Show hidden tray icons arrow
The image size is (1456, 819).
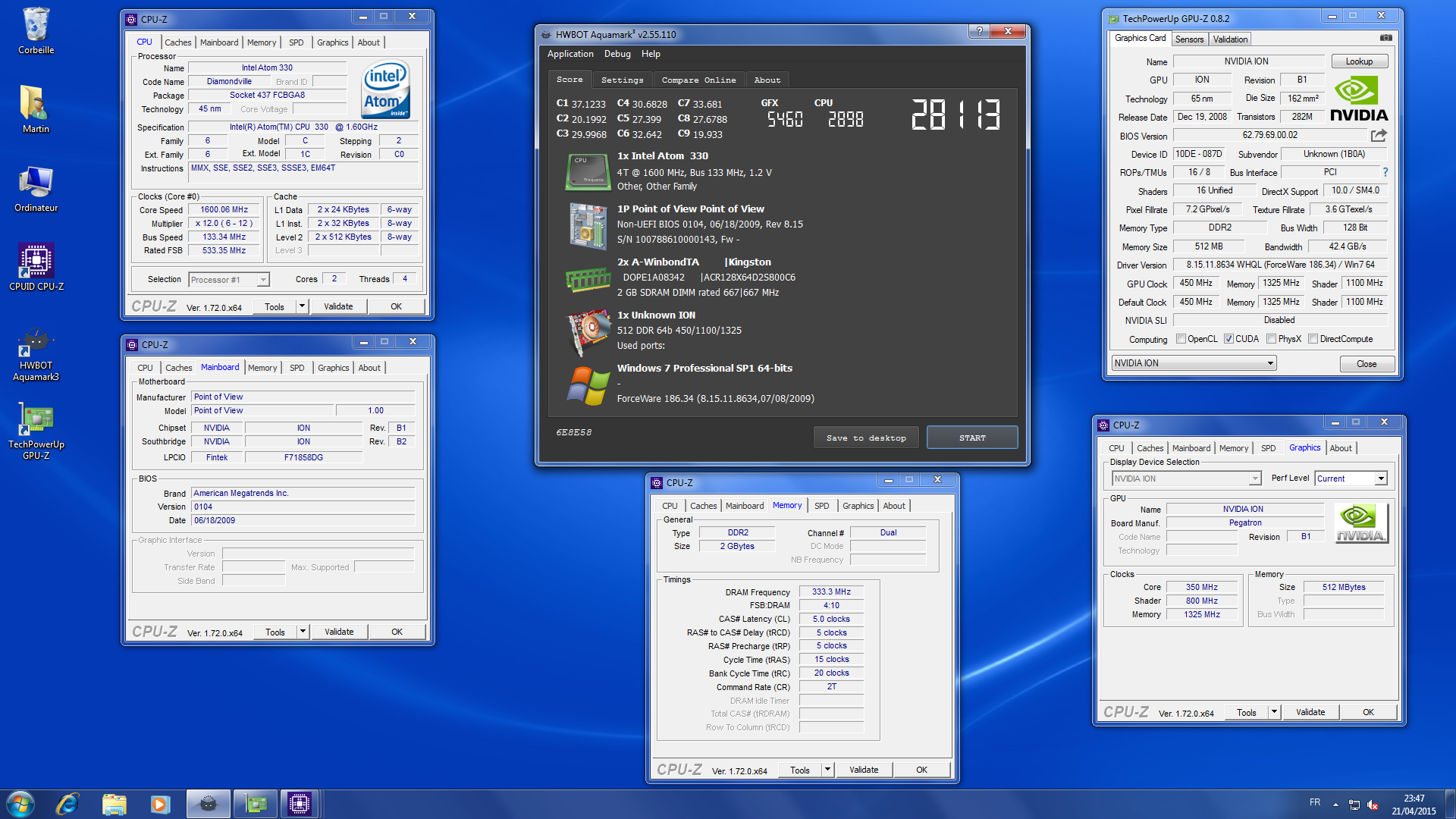[1335, 805]
